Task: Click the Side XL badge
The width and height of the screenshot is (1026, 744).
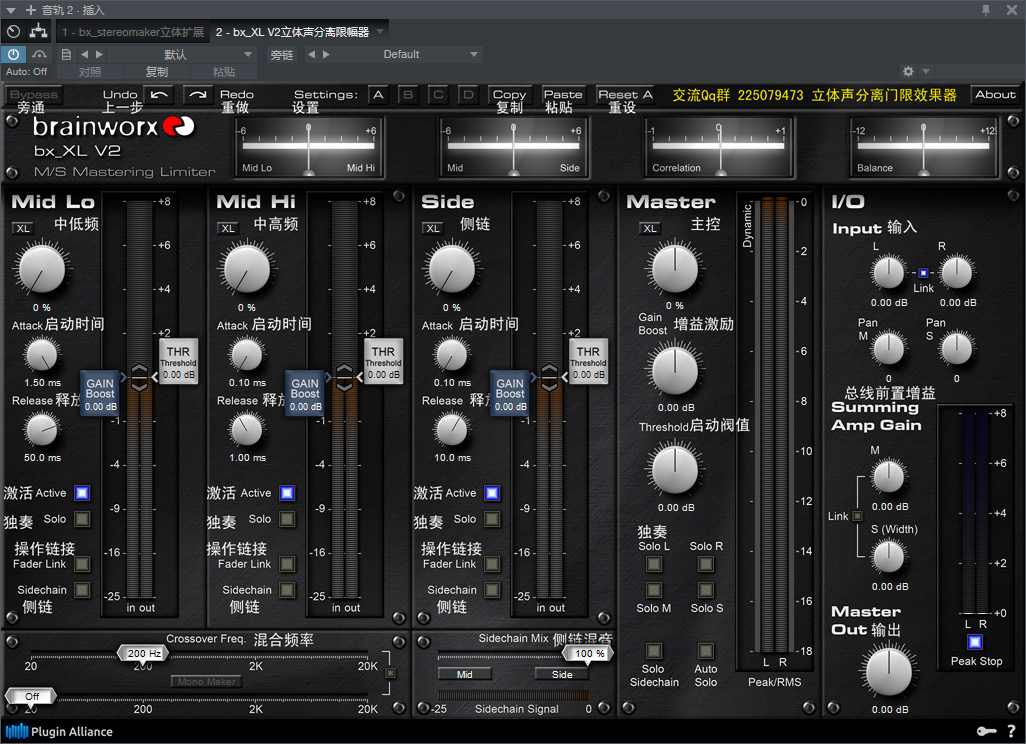Action: click(433, 228)
